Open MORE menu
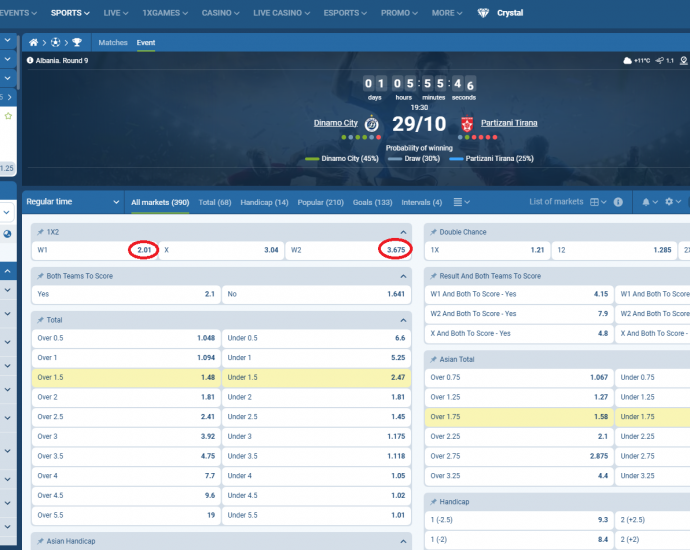Image resolution: width=690 pixels, height=550 pixels. click(447, 13)
